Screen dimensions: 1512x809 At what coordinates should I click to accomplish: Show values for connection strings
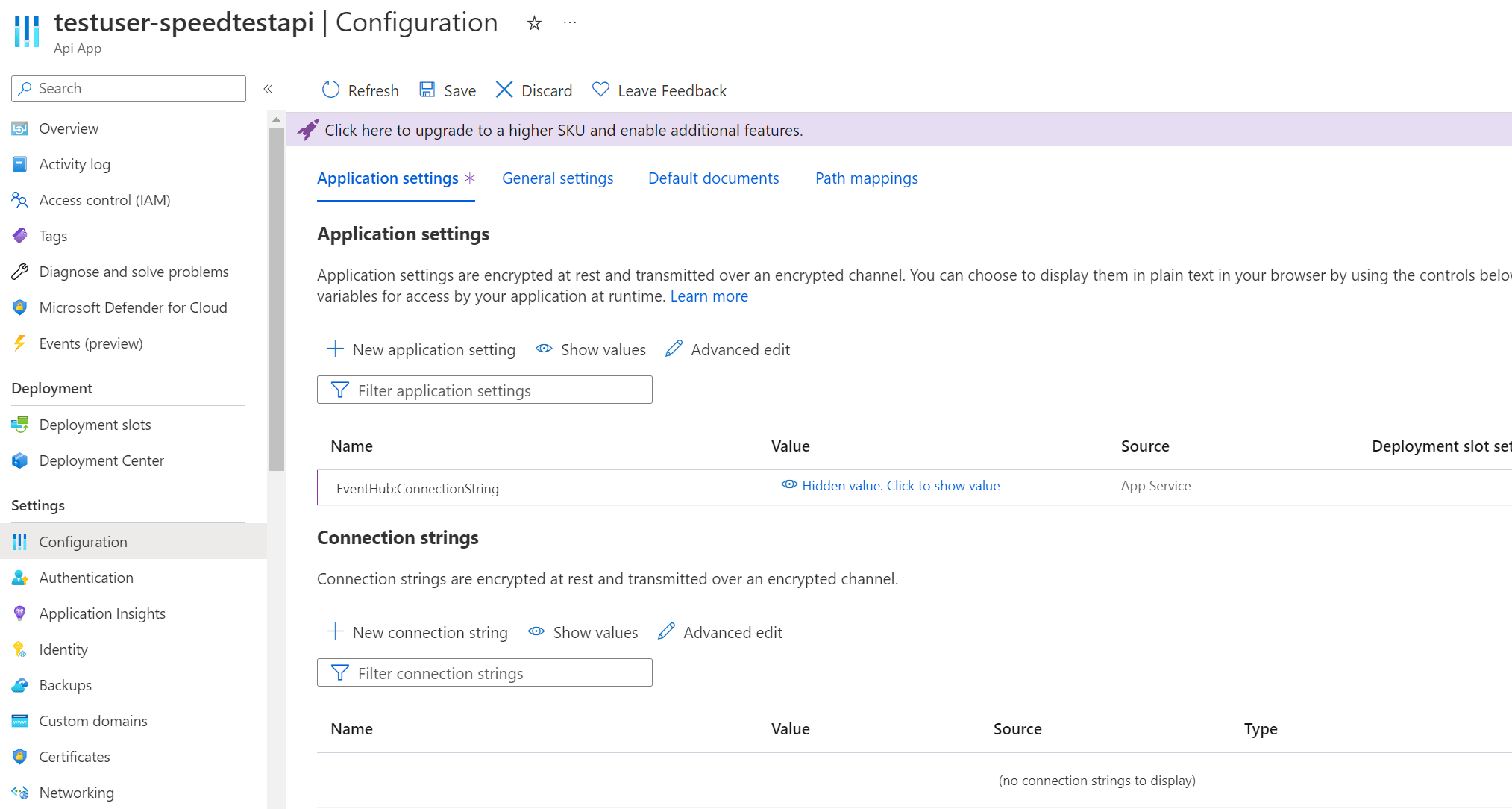click(583, 632)
